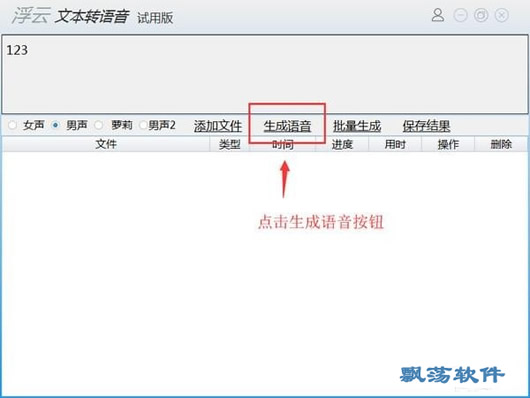Image resolution: width=530 pixels, height=398 pixels.
Task: Click the 删除 column header
Action: [501, 144]
